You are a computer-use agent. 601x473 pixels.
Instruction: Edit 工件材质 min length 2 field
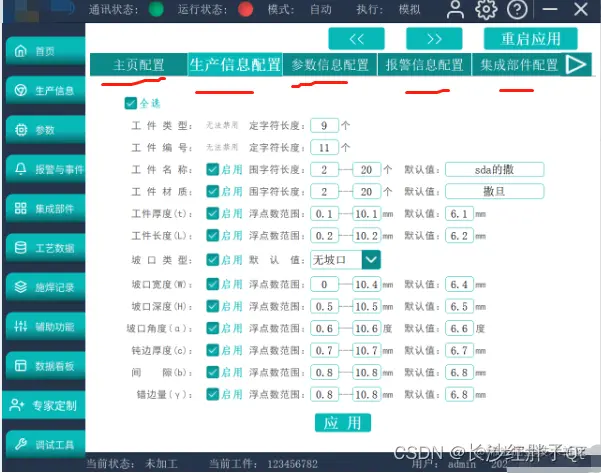coord(324,191)
